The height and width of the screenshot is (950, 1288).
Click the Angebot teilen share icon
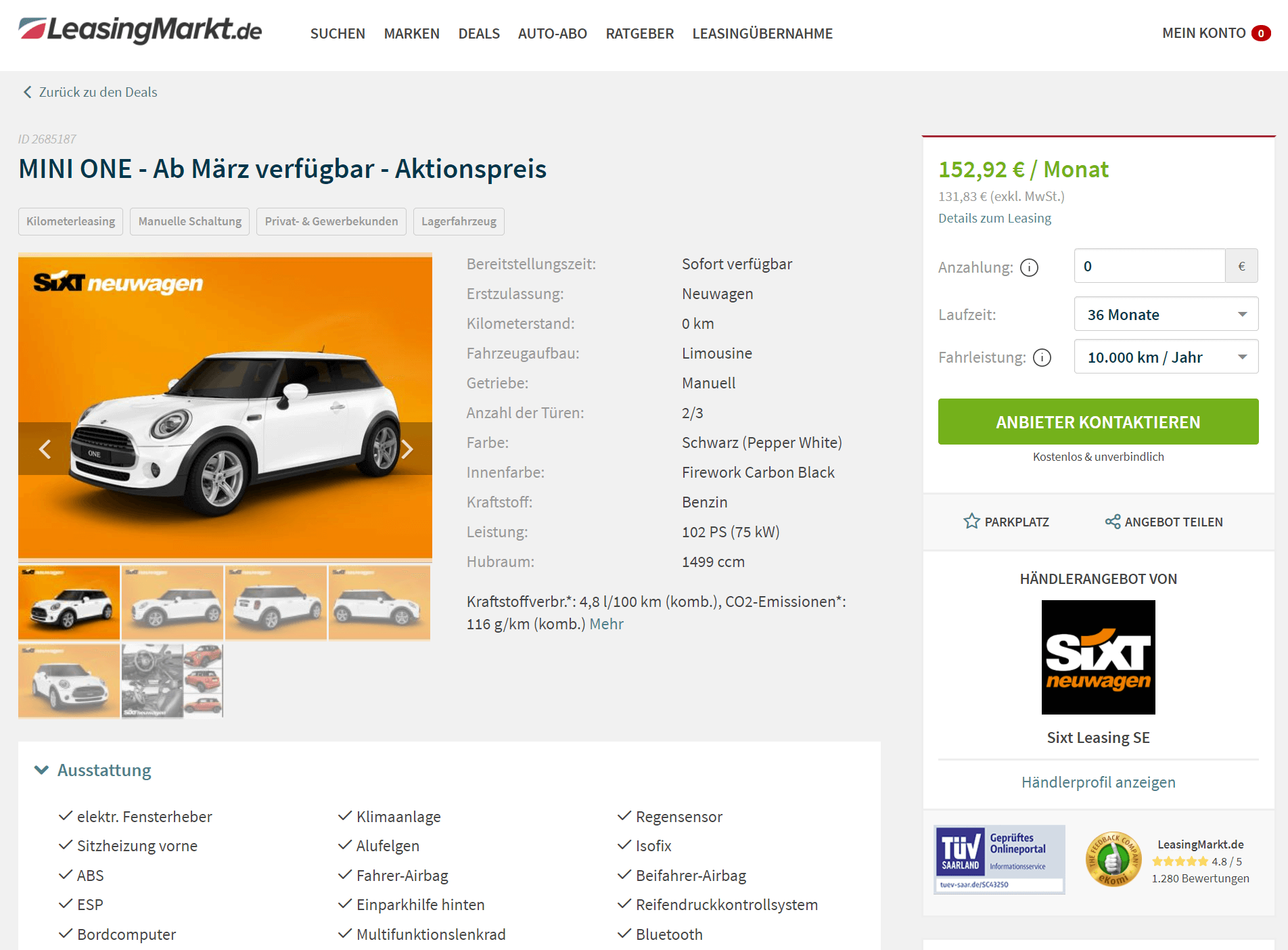(x=1113, y=521)
